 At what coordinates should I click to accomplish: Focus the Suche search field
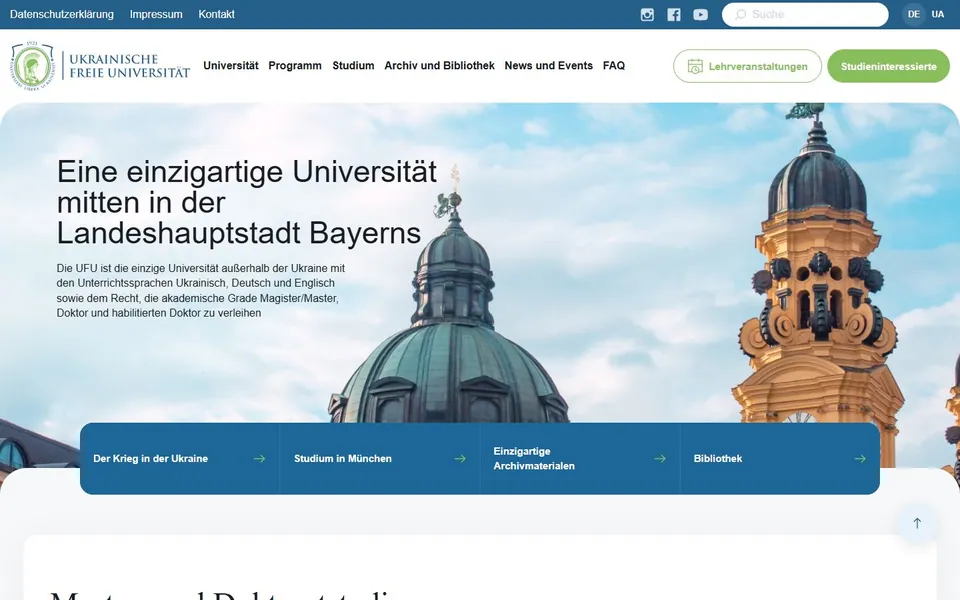tap(805, 14)
